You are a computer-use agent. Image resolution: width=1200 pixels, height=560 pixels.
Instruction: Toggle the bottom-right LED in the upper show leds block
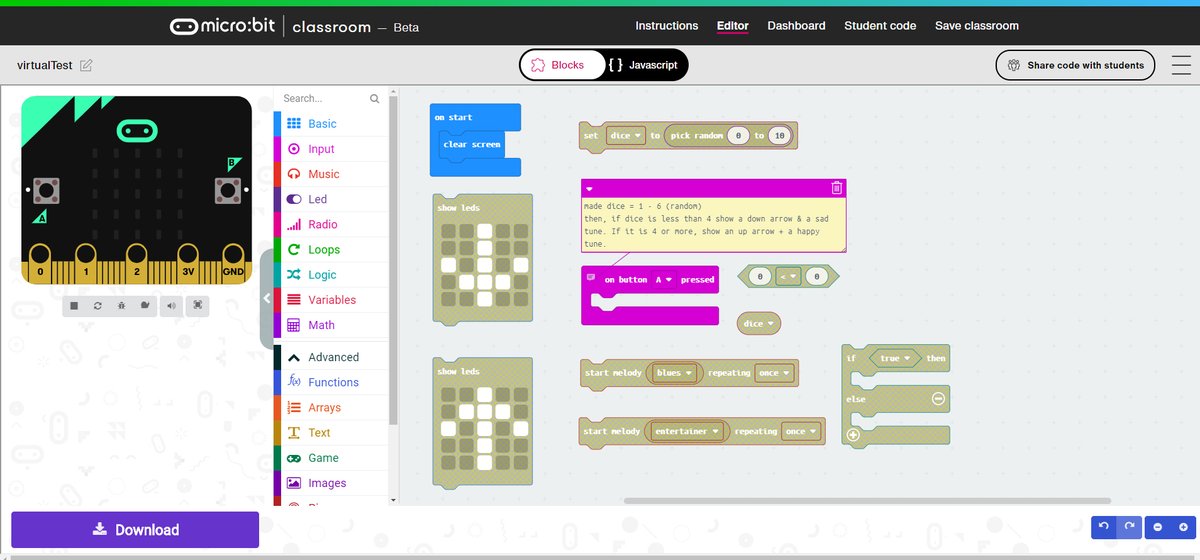click(521, 299)
